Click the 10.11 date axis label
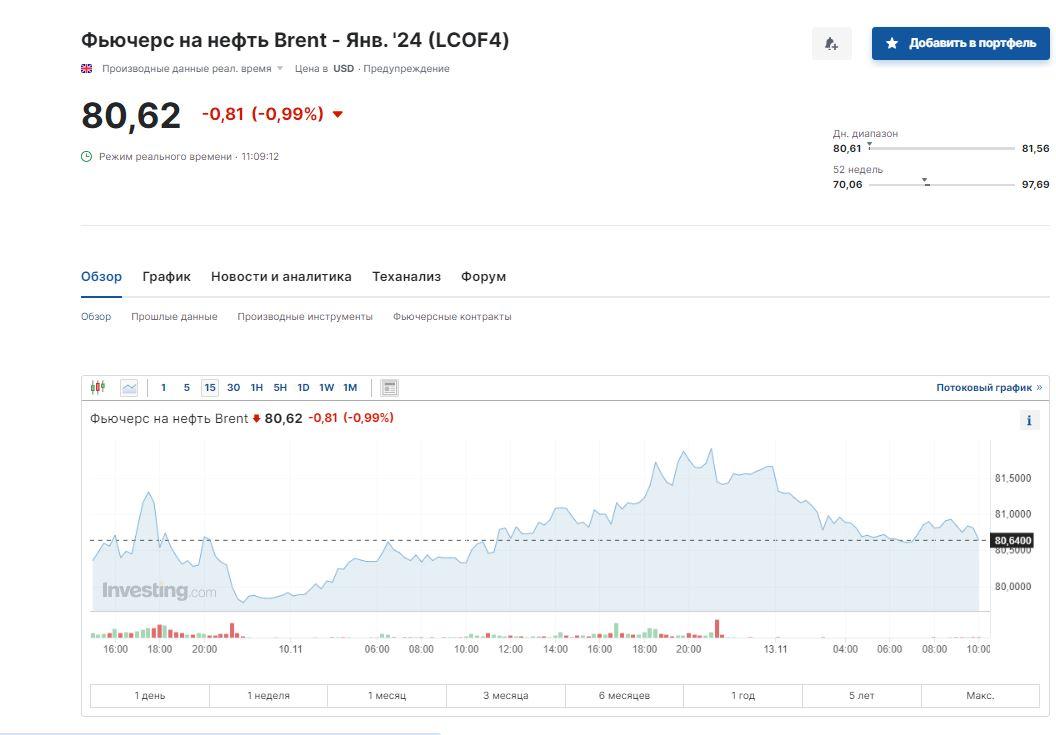 tap(290, 649)
